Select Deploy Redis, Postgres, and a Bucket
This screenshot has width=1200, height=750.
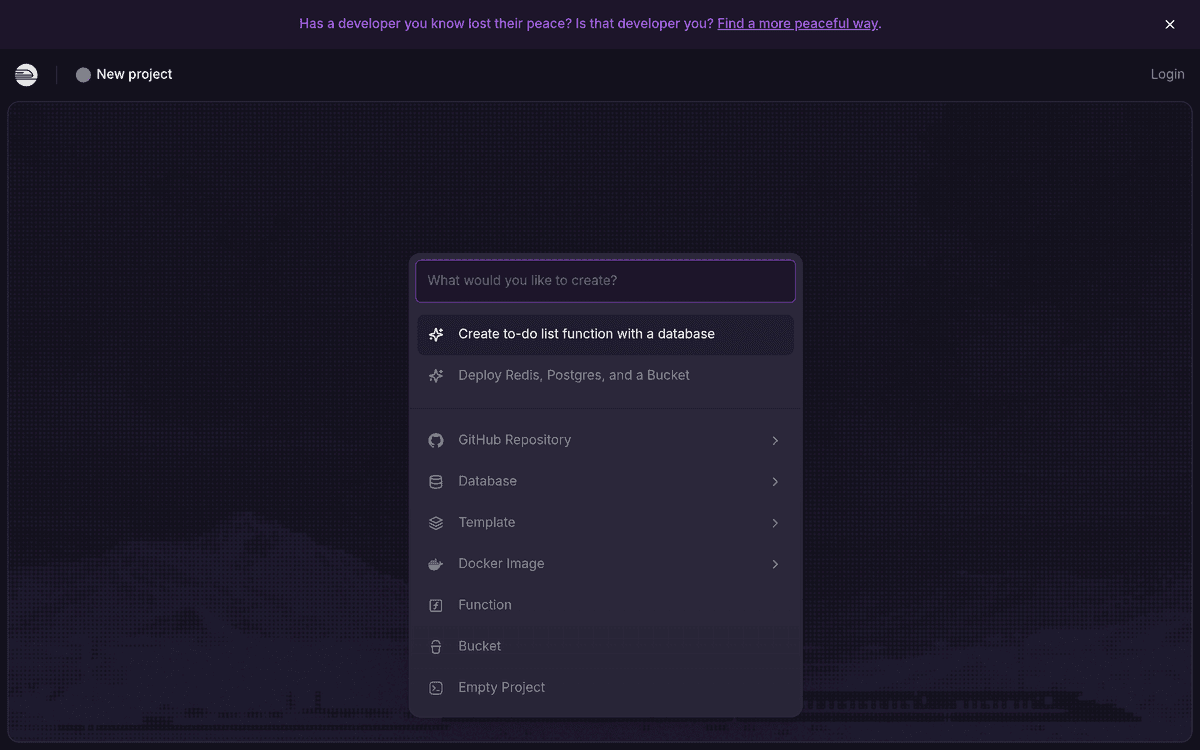[x=605, y=376]
